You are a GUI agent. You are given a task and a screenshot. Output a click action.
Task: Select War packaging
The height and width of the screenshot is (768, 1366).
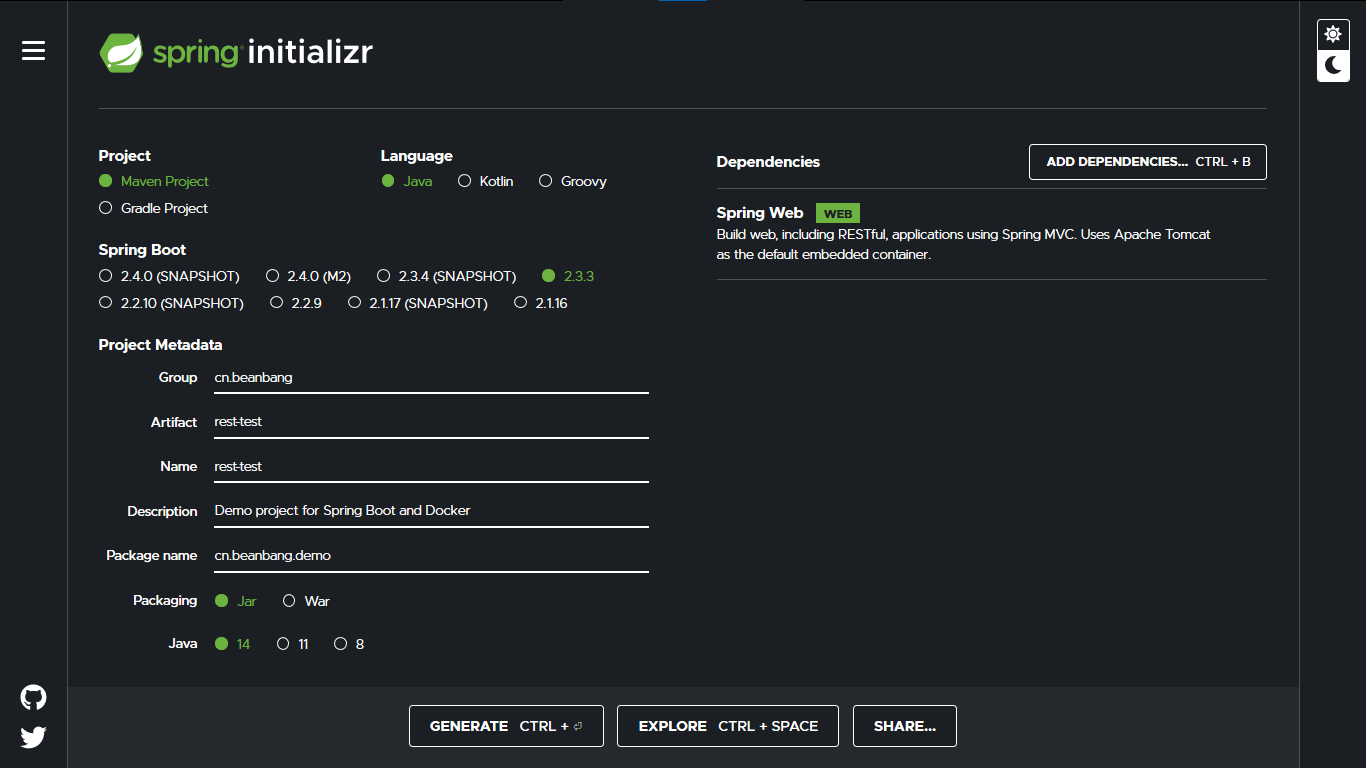coord(306,601)
